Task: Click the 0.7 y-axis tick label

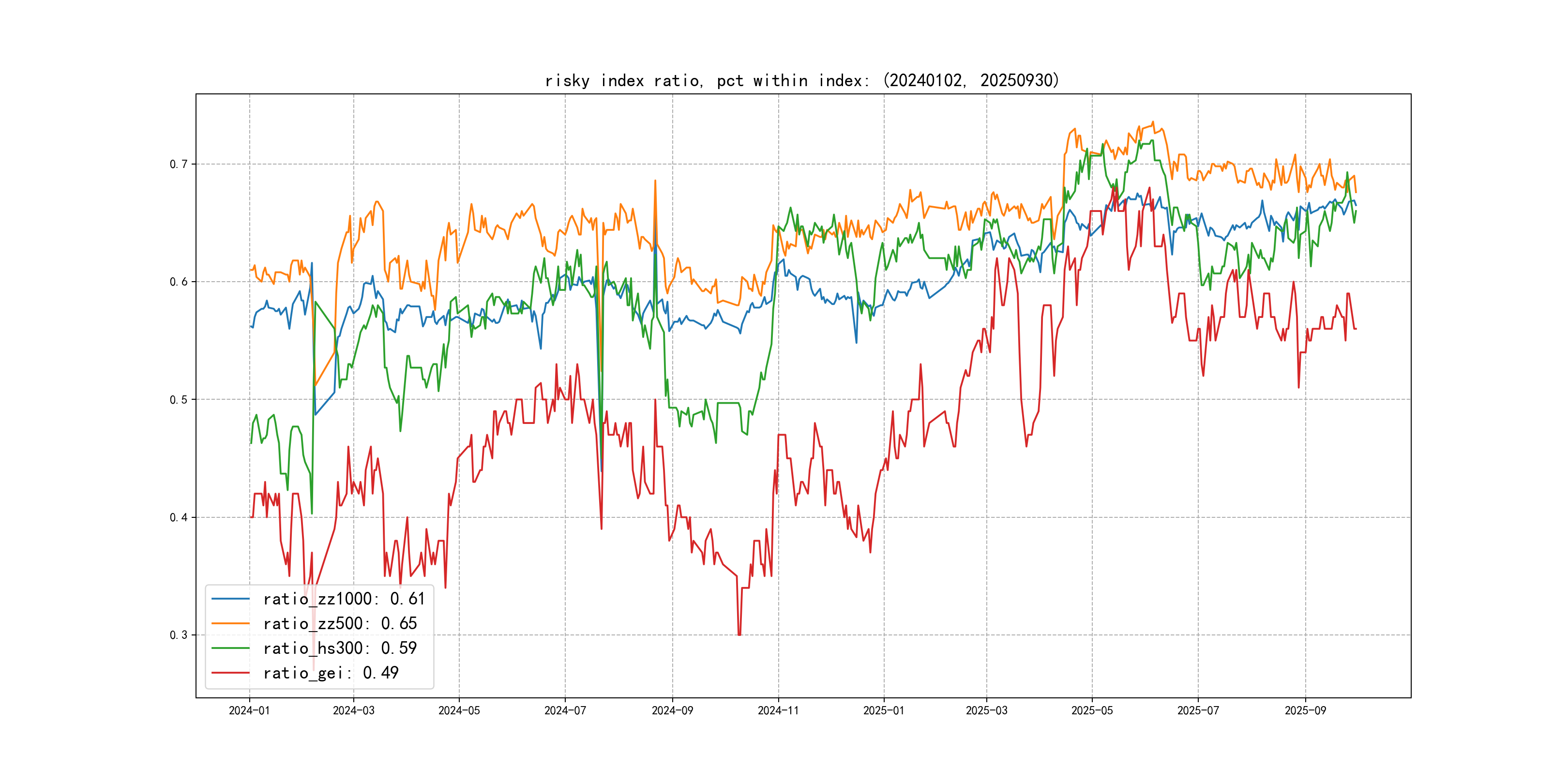Action: (179, 165)
